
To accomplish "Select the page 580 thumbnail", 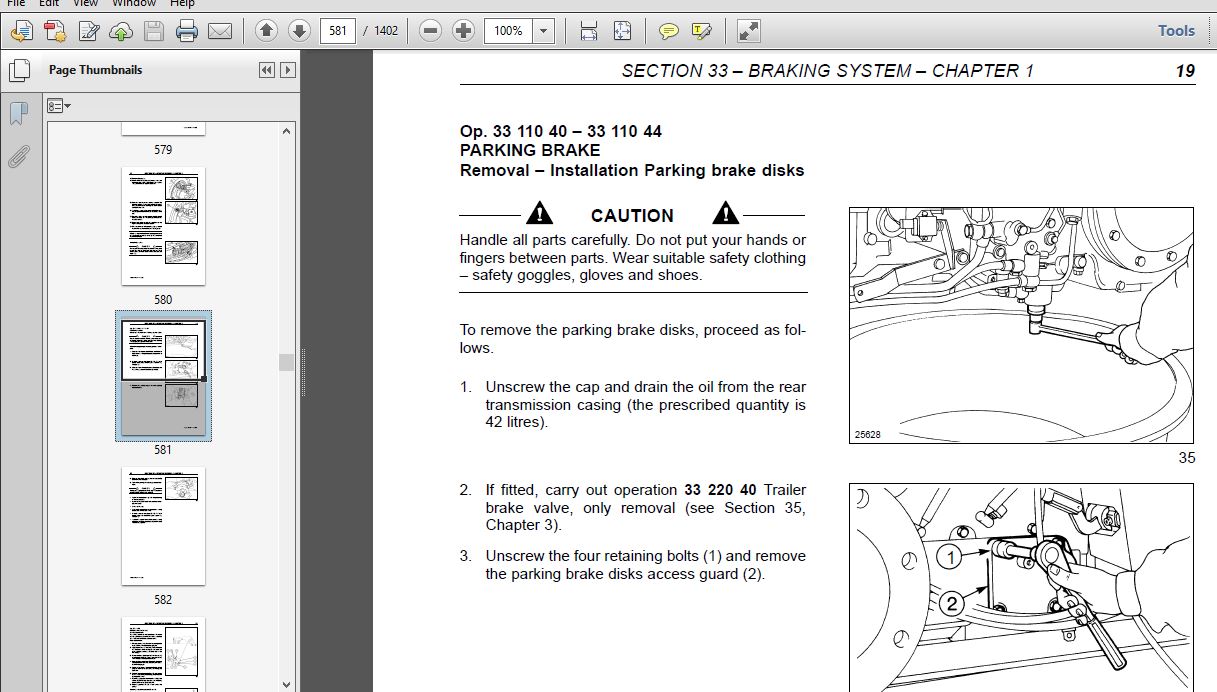I will click(x=163, y=227).
